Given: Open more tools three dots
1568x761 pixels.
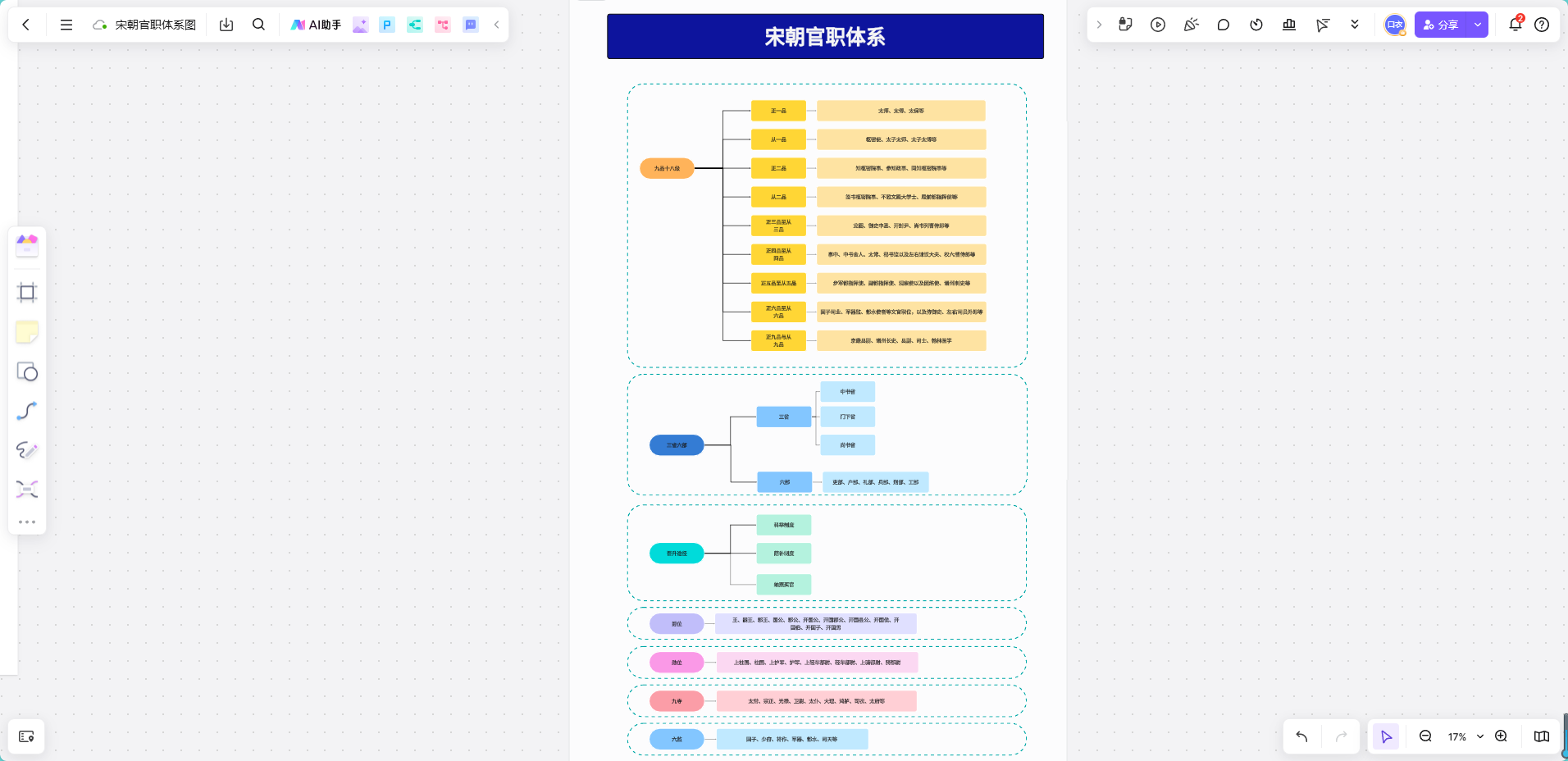Looking at the screenshot, I should click(x=27, y=522).
